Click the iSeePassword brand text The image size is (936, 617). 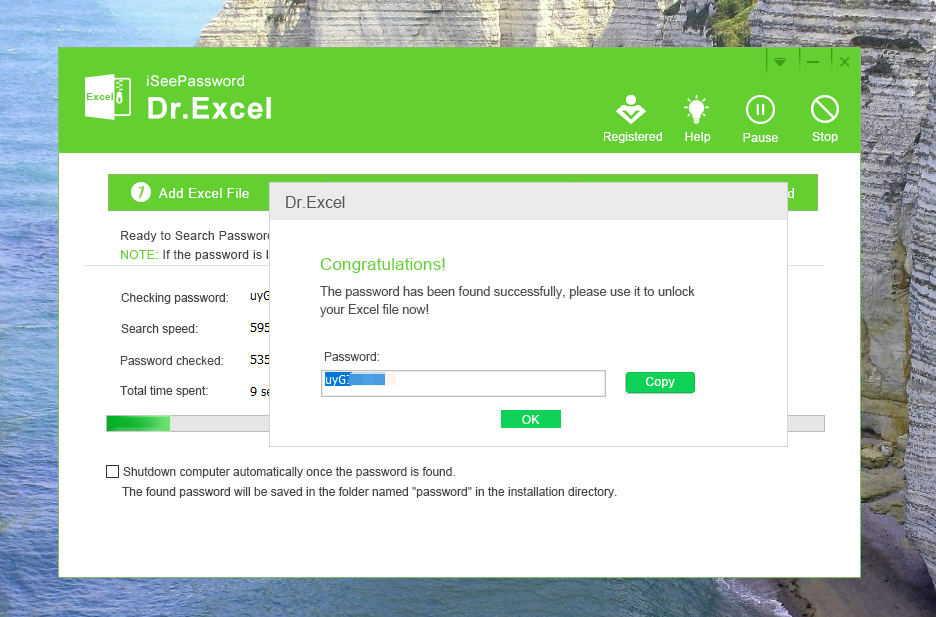tap(195, 81)
